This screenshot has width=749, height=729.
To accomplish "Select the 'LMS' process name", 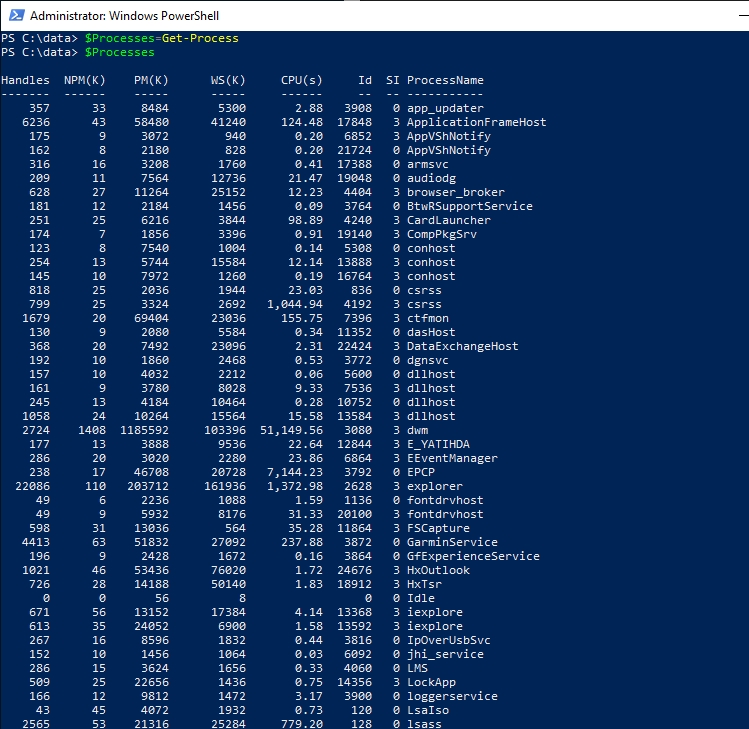I will coord(417,668).
